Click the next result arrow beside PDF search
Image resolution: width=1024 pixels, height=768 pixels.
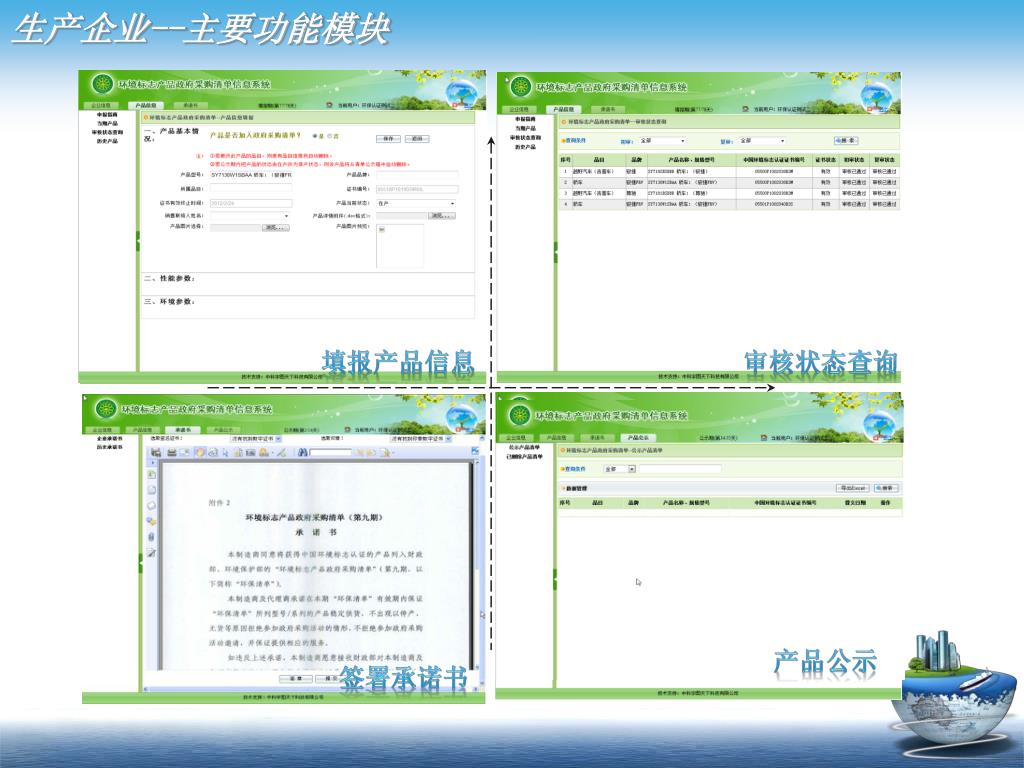371,453
